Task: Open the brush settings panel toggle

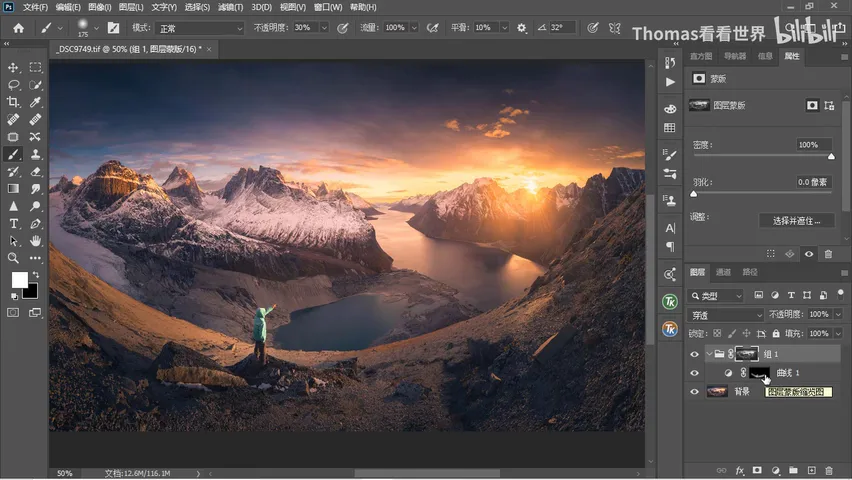Action: tap(114, 28)
